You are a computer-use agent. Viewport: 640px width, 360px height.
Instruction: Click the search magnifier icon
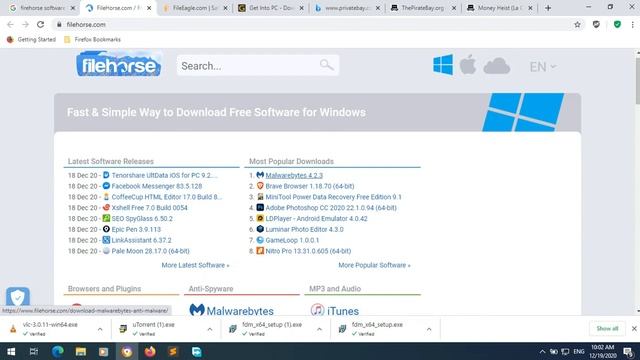pos(327,65)
